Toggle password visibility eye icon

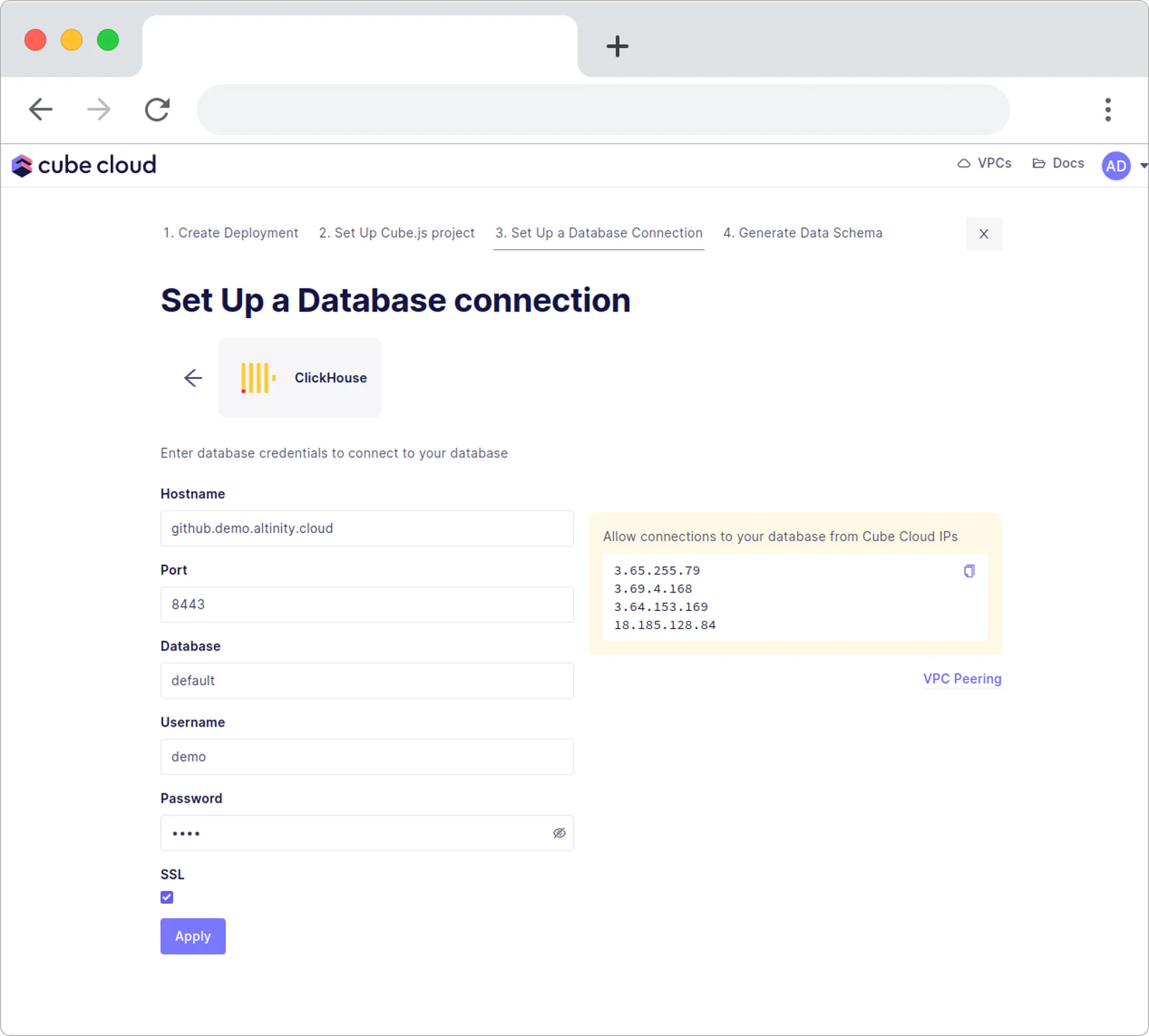point(559,833)
